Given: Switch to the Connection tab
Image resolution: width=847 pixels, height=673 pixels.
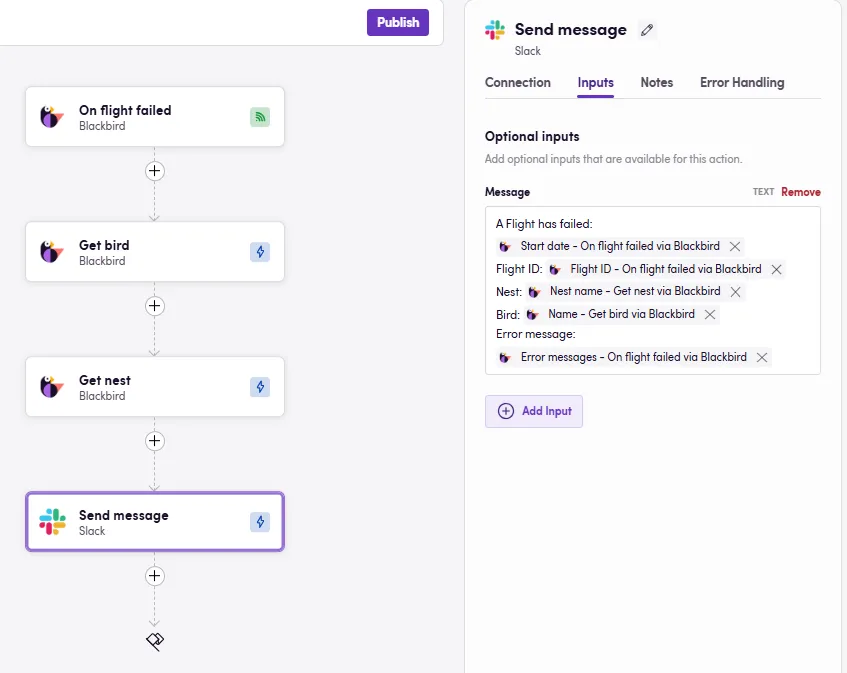Looking at the screenshot, I should 517,83.
